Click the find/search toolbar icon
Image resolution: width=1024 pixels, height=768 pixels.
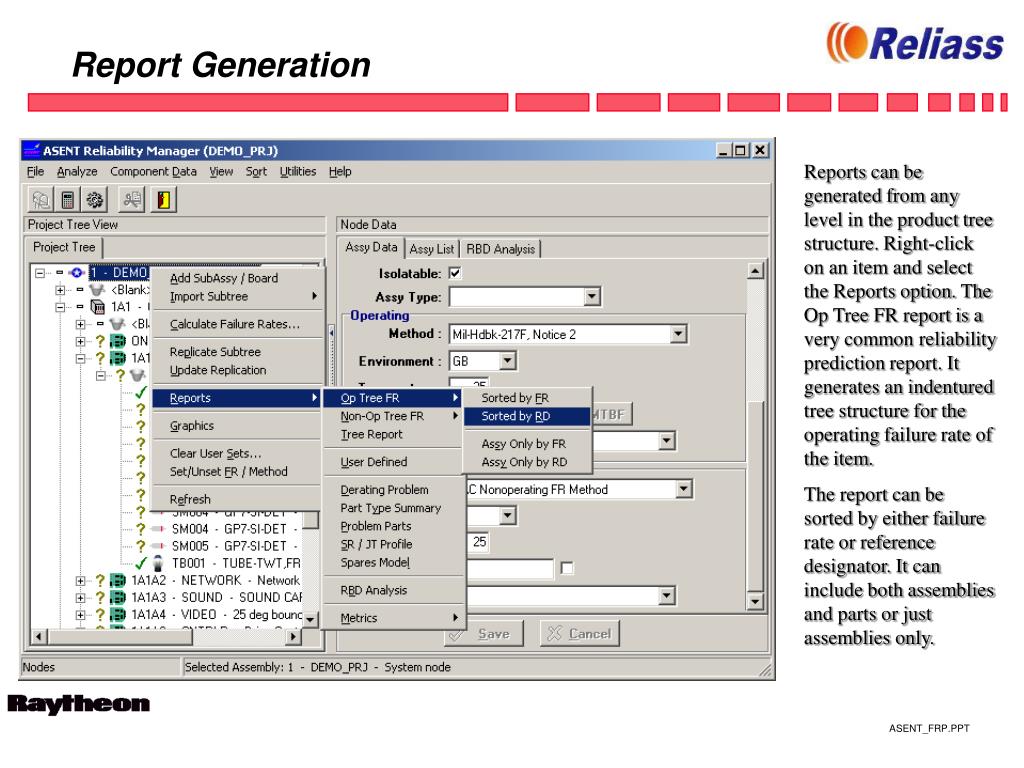click(x=133, y=199)
